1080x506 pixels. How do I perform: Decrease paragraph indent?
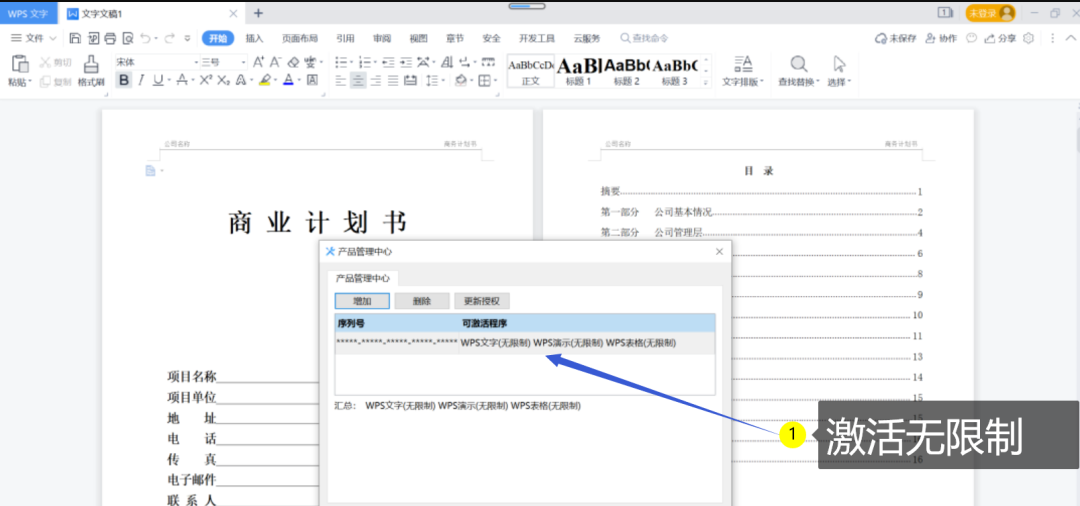[388, 62]
